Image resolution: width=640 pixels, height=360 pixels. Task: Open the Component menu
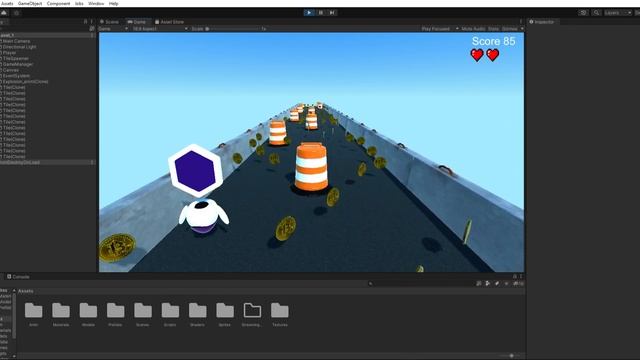coord(58,3)
